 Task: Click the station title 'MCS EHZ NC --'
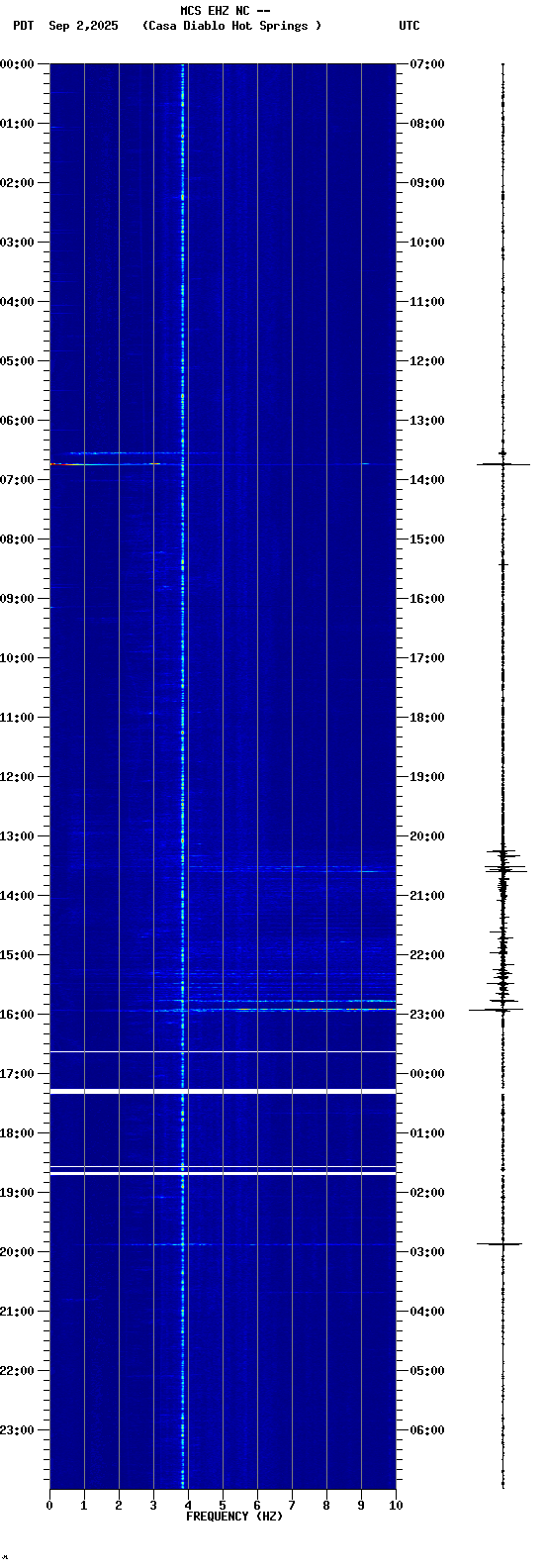click(226, 11)
